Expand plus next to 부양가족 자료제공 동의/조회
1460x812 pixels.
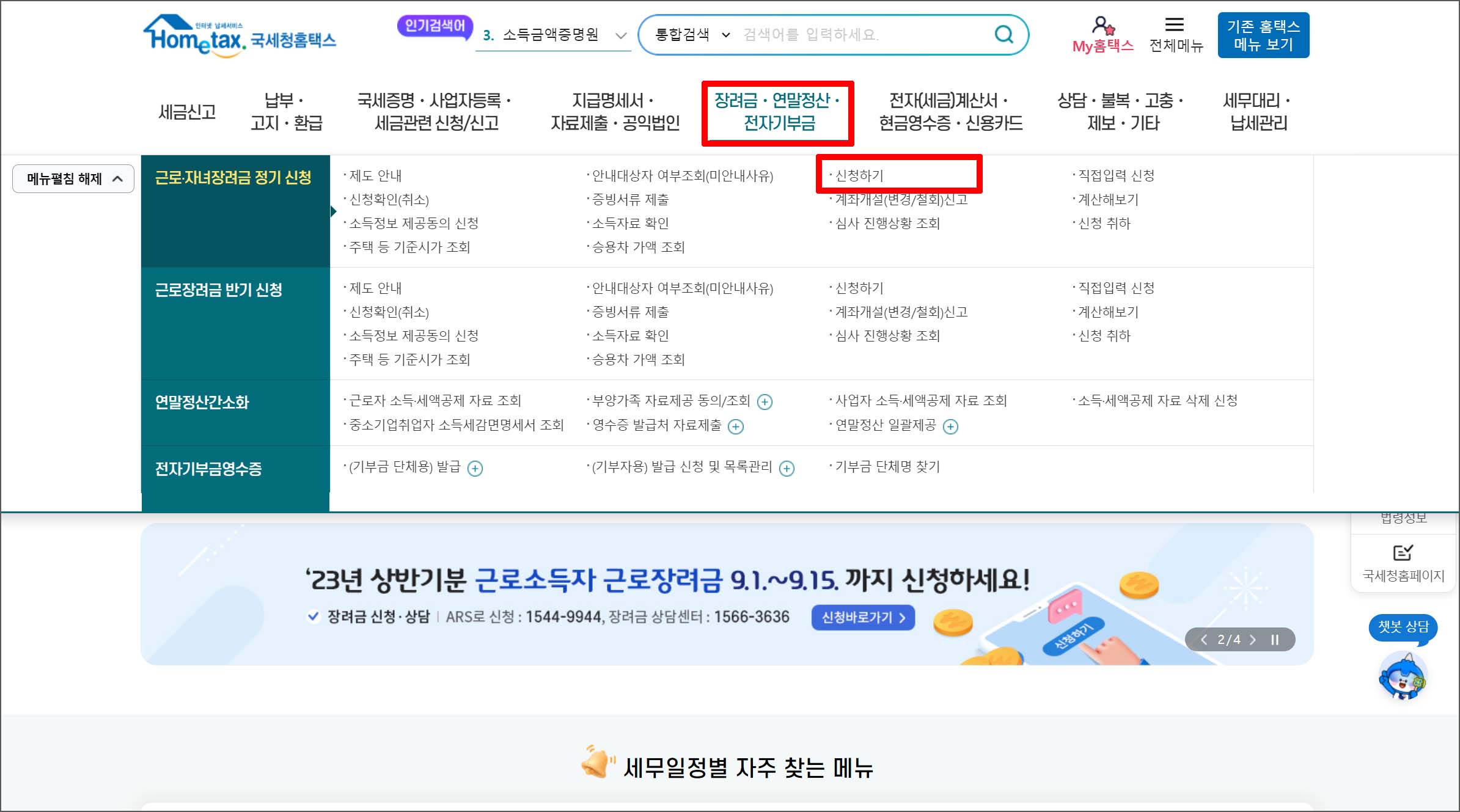point(765,402)
